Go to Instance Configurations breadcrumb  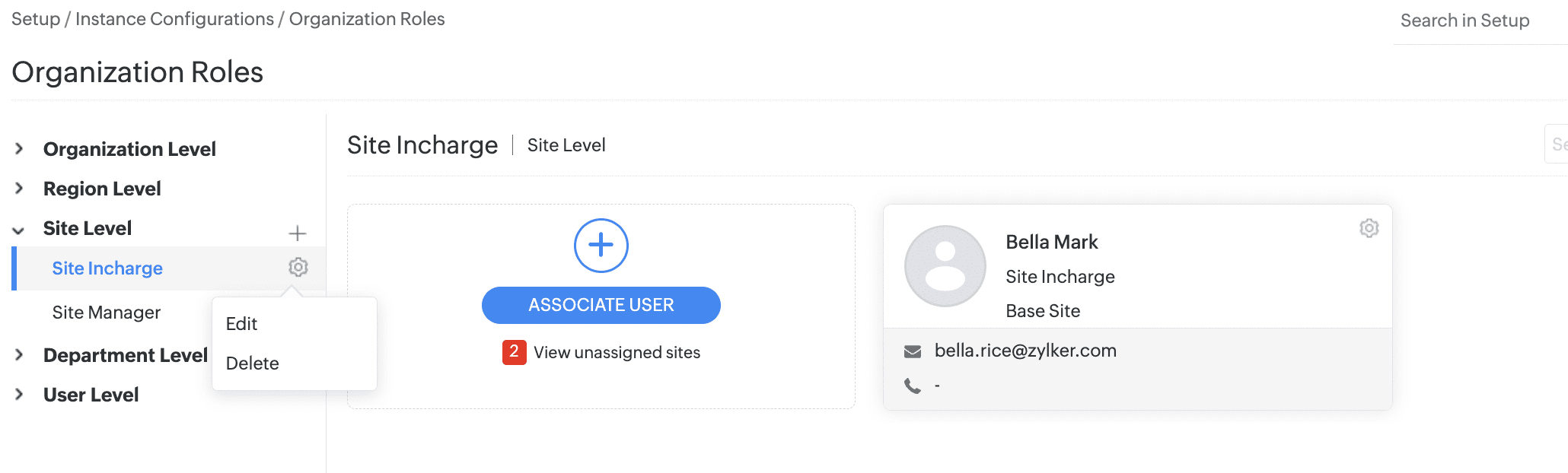click(x=174, y=19)
